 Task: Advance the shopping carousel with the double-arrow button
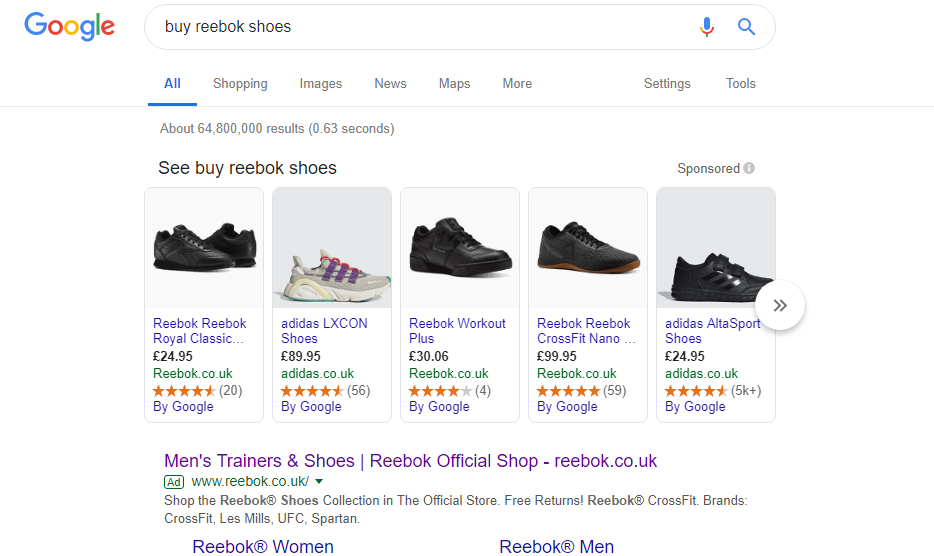[x=780, y=305]
